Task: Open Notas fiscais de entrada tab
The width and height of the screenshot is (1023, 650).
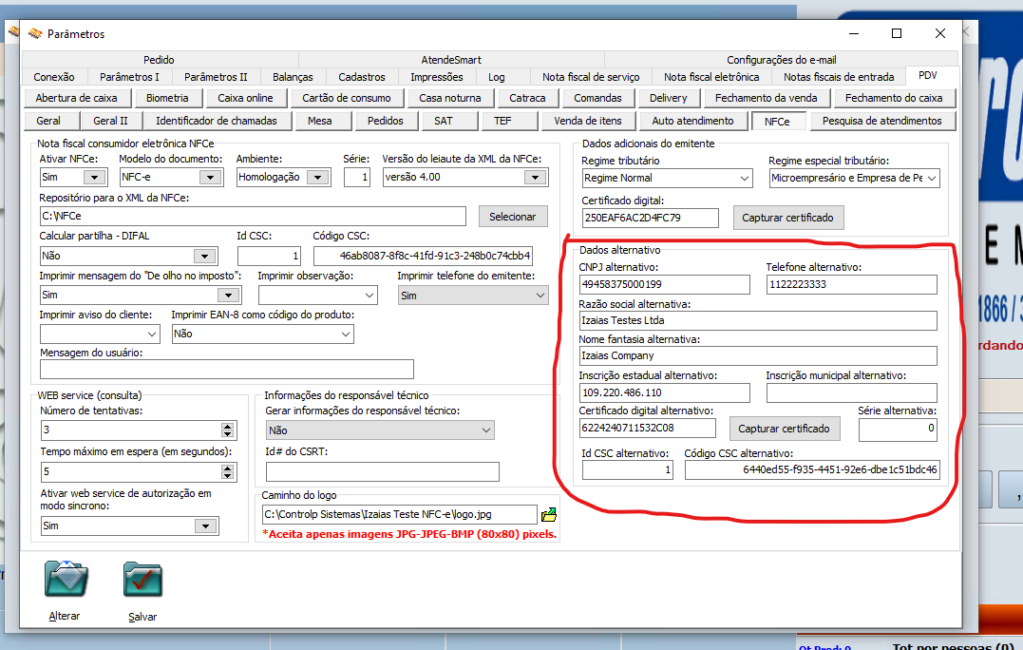Action: (839, 77)
